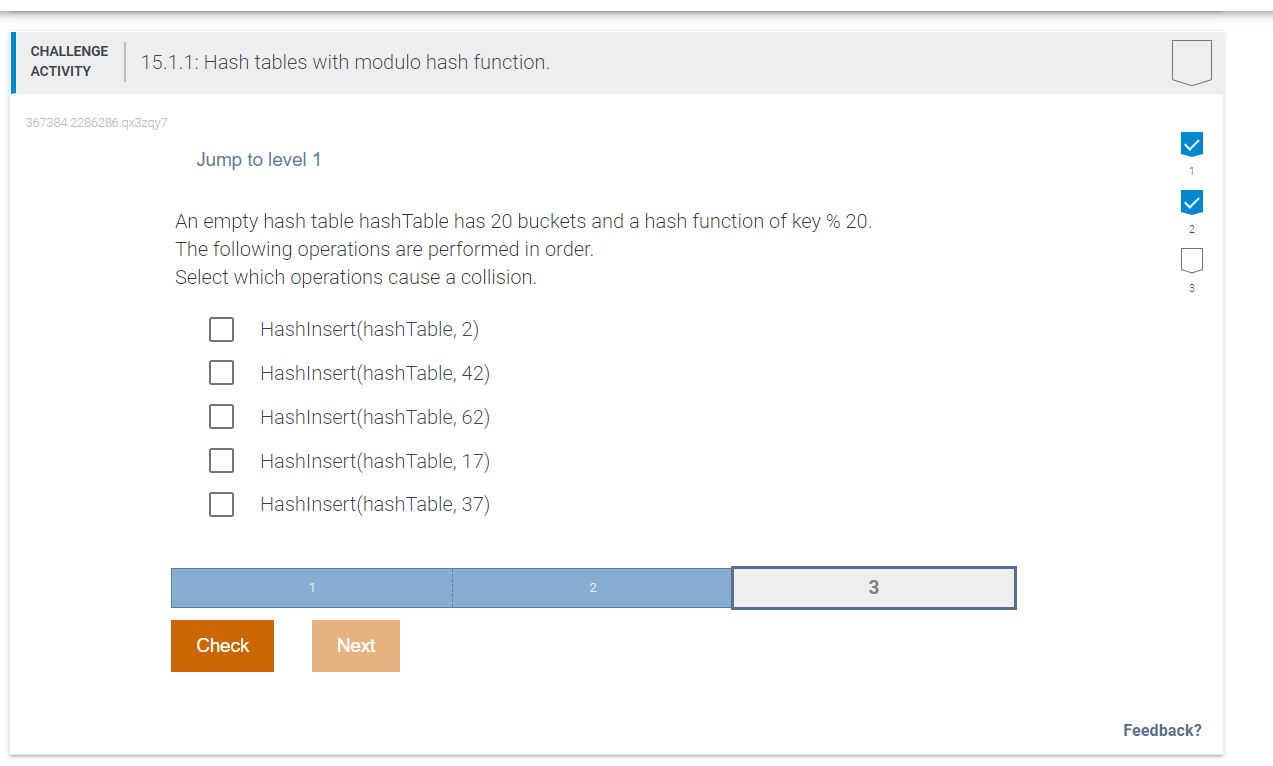Open the Feedback link

point(1162,730)
